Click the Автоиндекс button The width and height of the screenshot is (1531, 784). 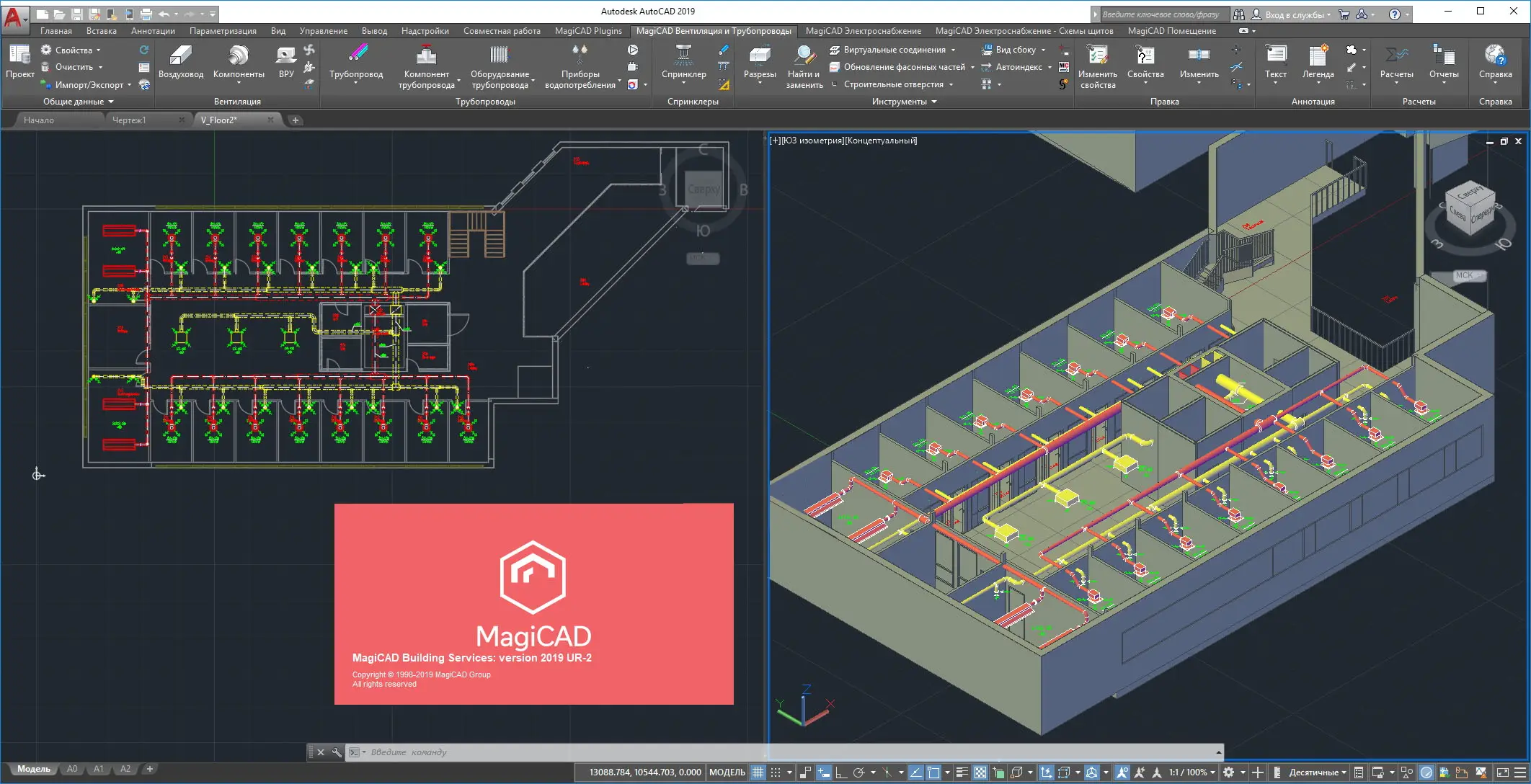click(1019, 67)
